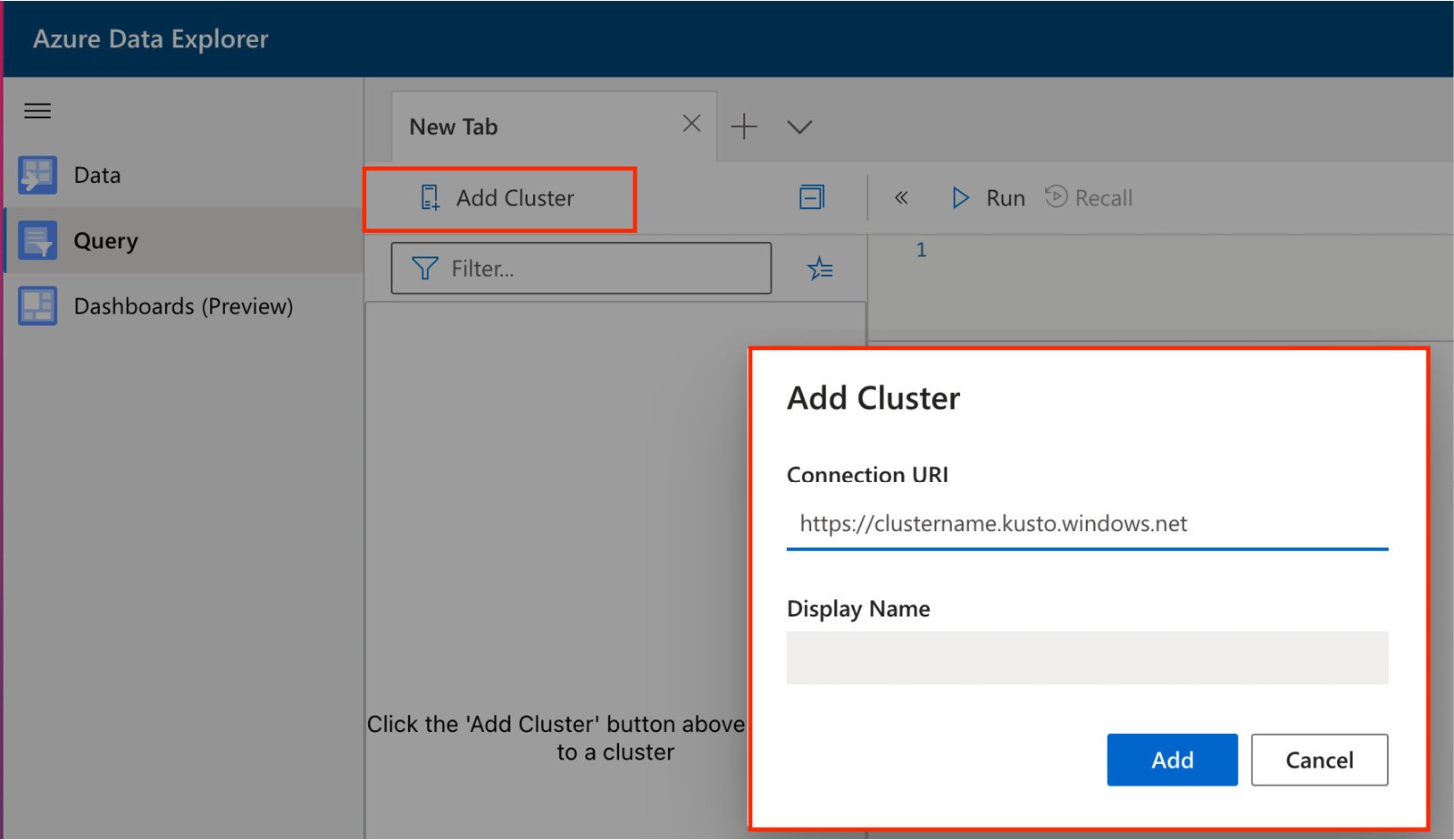The image size is (1454, 840).
Task: Click the Query sidebar icon
Action: [x=38, y=240]
